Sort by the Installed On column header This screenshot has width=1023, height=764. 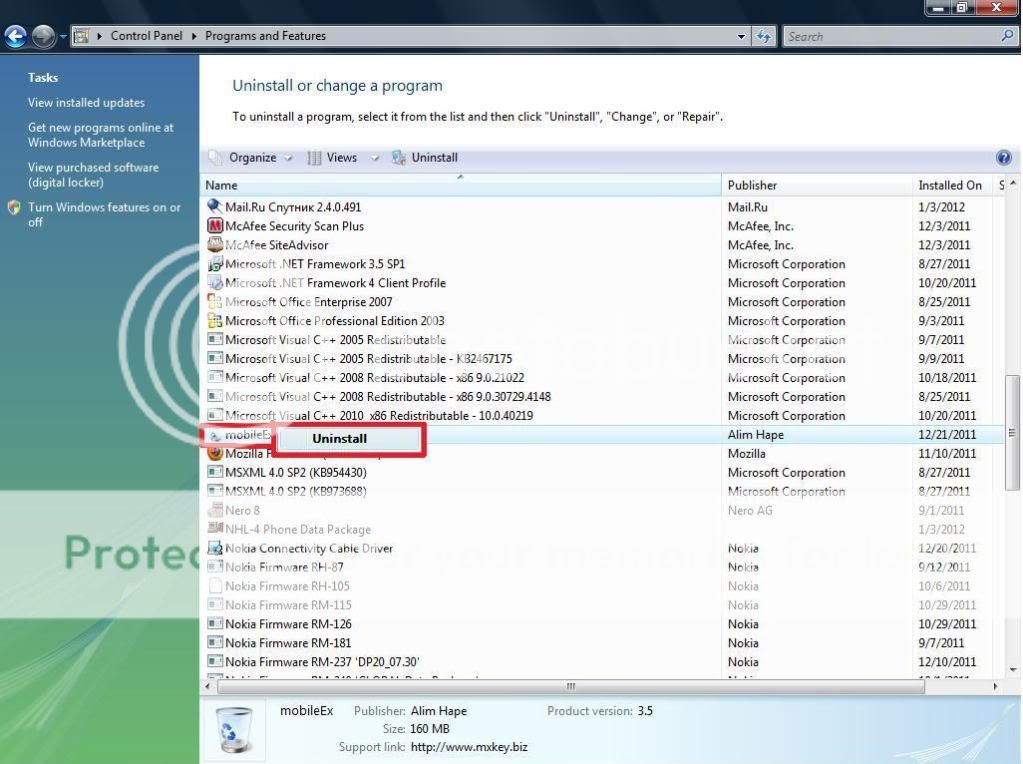[953, 185]
